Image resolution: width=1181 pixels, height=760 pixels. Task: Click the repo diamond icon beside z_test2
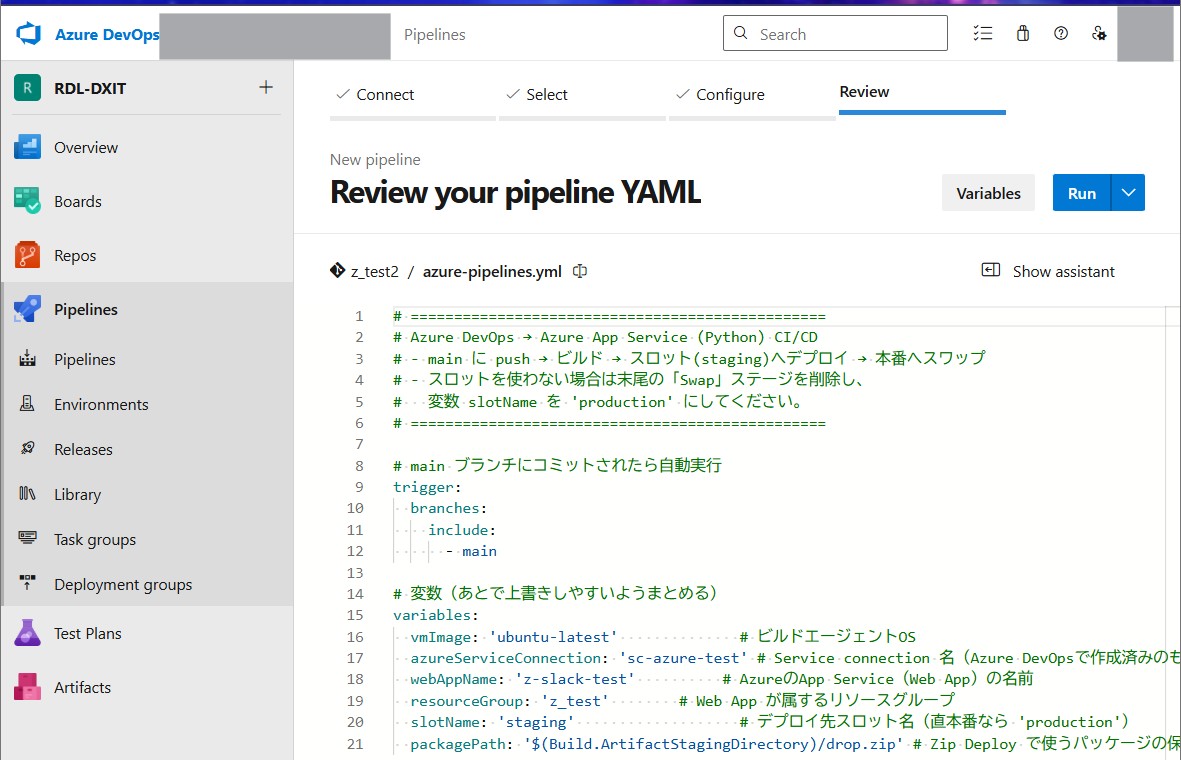click(337, 270)
